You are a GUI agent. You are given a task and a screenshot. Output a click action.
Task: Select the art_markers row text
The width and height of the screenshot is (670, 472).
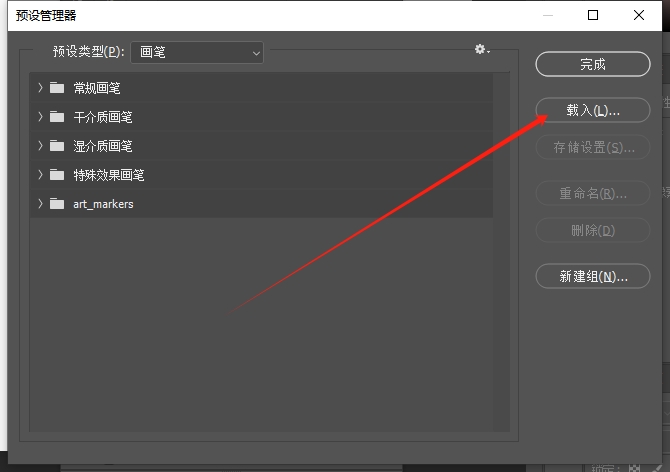tap(103, 204)
